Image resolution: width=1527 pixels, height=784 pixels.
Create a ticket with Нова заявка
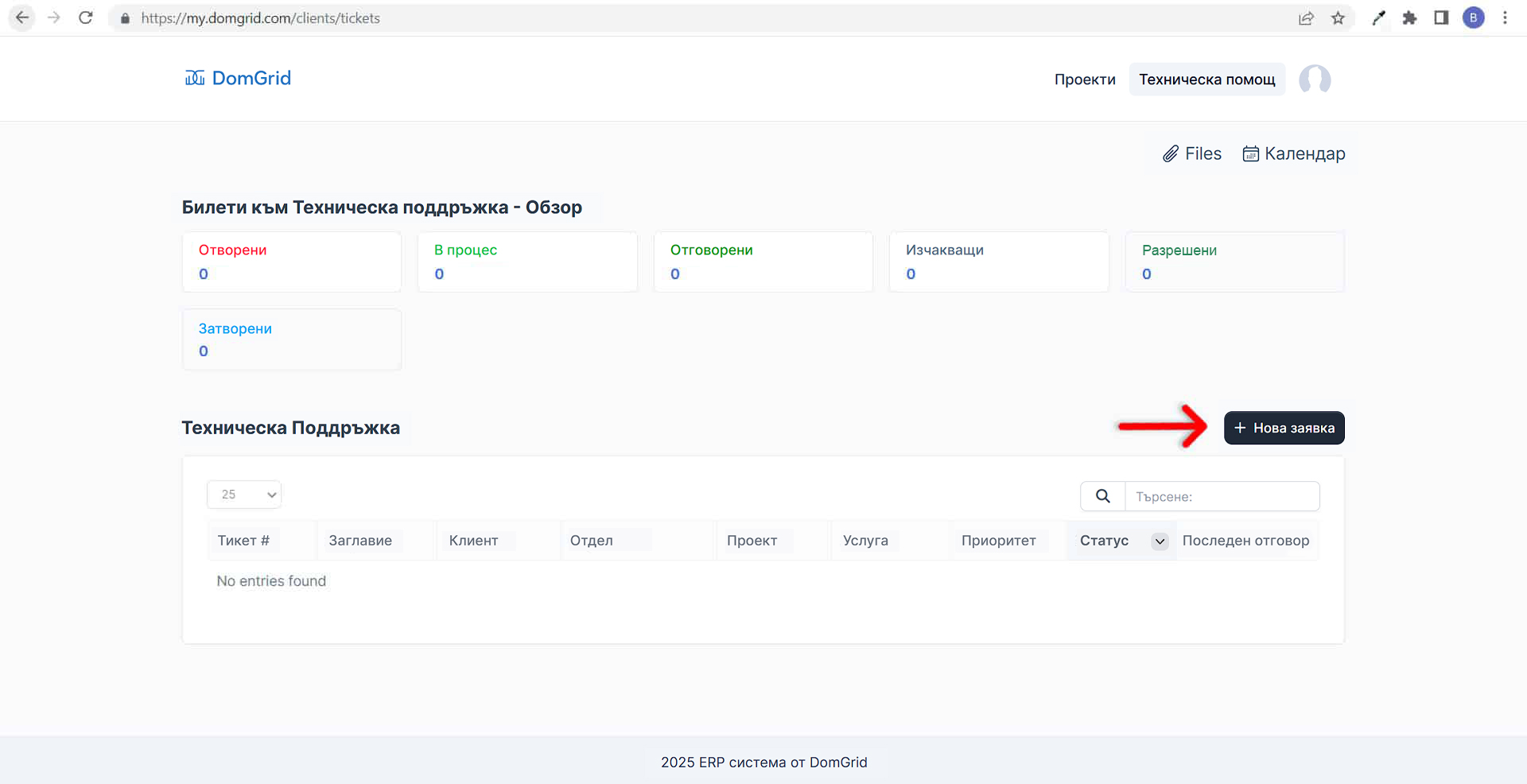(x=1284, y=428)
